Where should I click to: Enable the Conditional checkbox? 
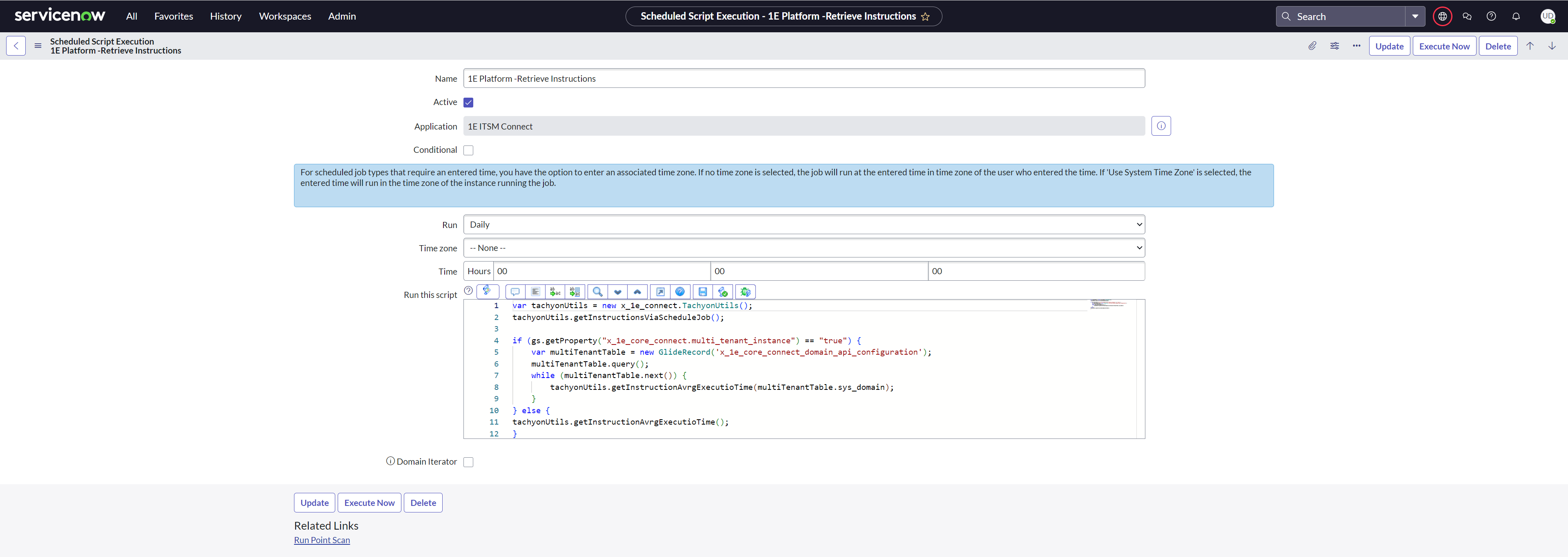[x=468, y=150]
